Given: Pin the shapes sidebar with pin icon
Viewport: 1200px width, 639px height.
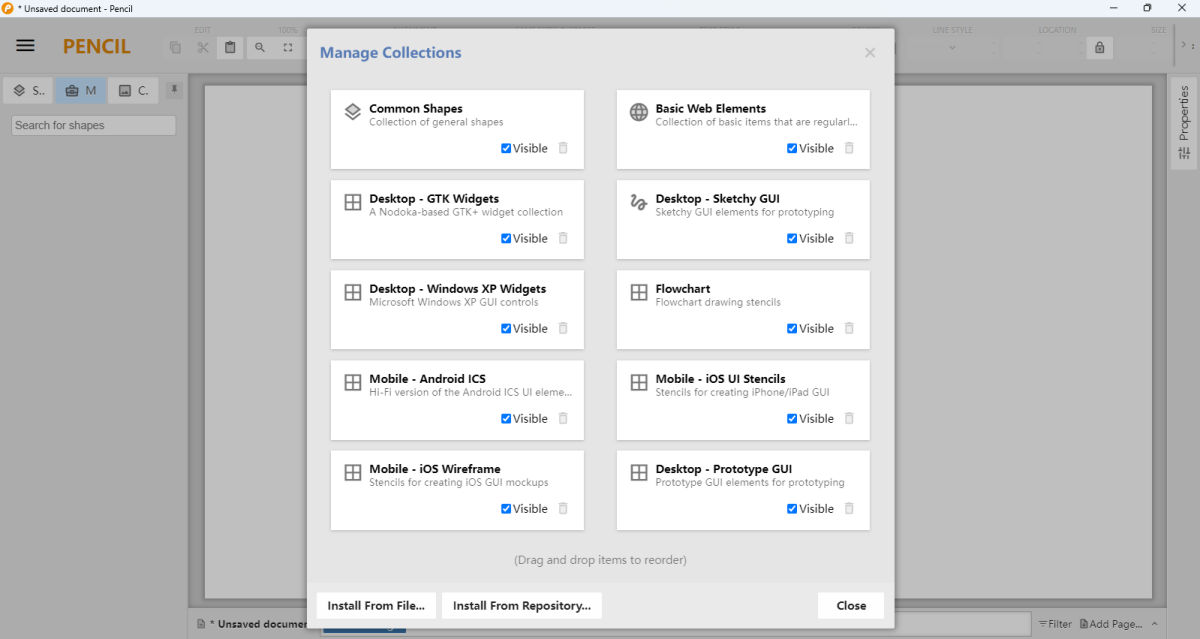Looking at the screenshot, I should 174,90.
